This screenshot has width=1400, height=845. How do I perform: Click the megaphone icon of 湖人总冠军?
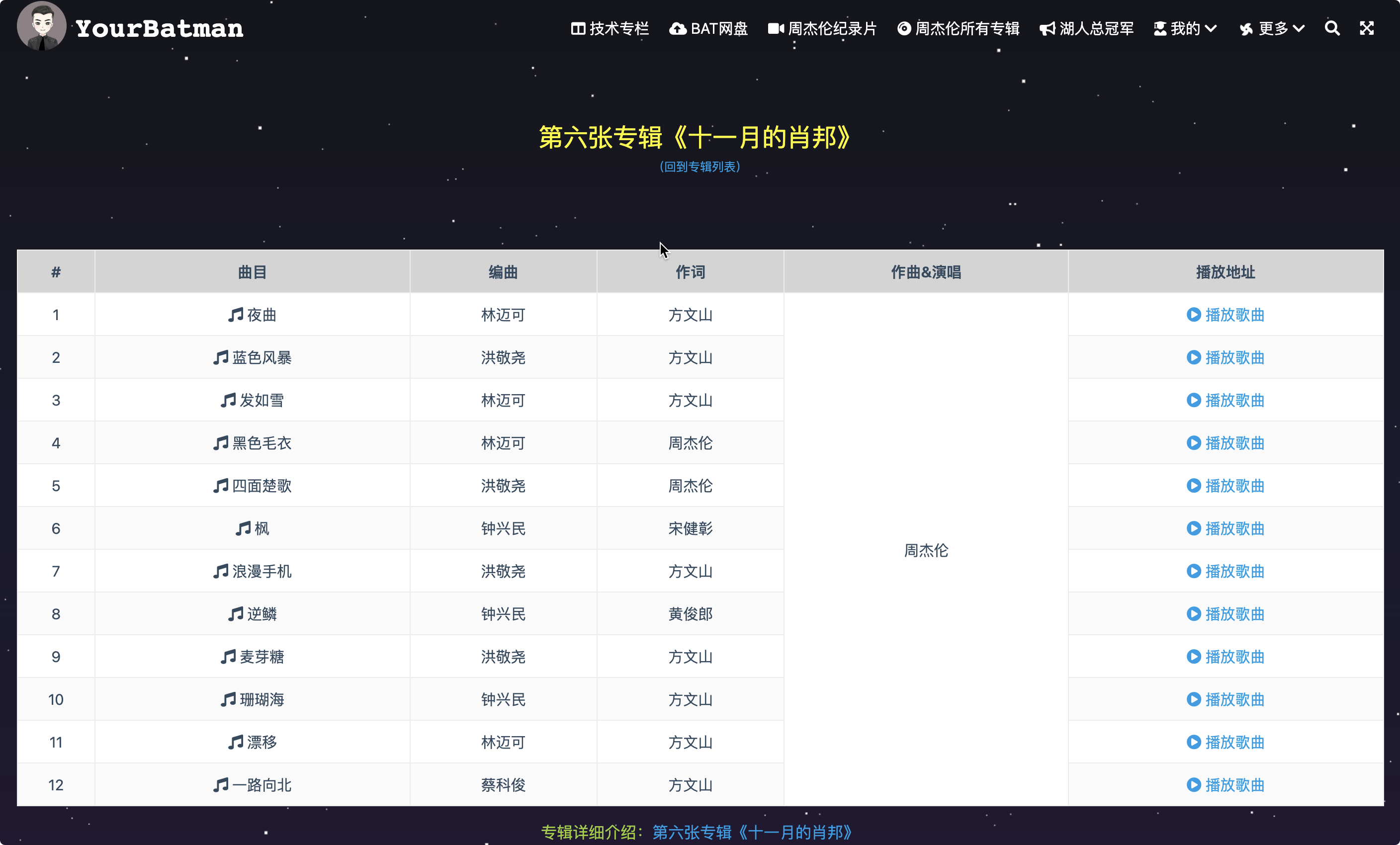(x=1047, y=28)
